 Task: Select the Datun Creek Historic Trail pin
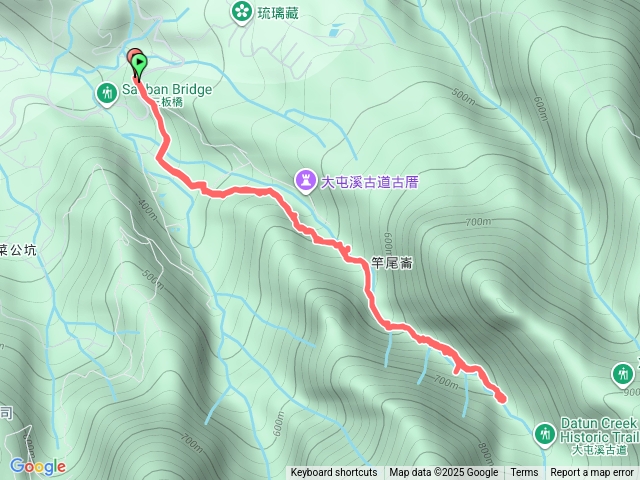coord(544,434)
